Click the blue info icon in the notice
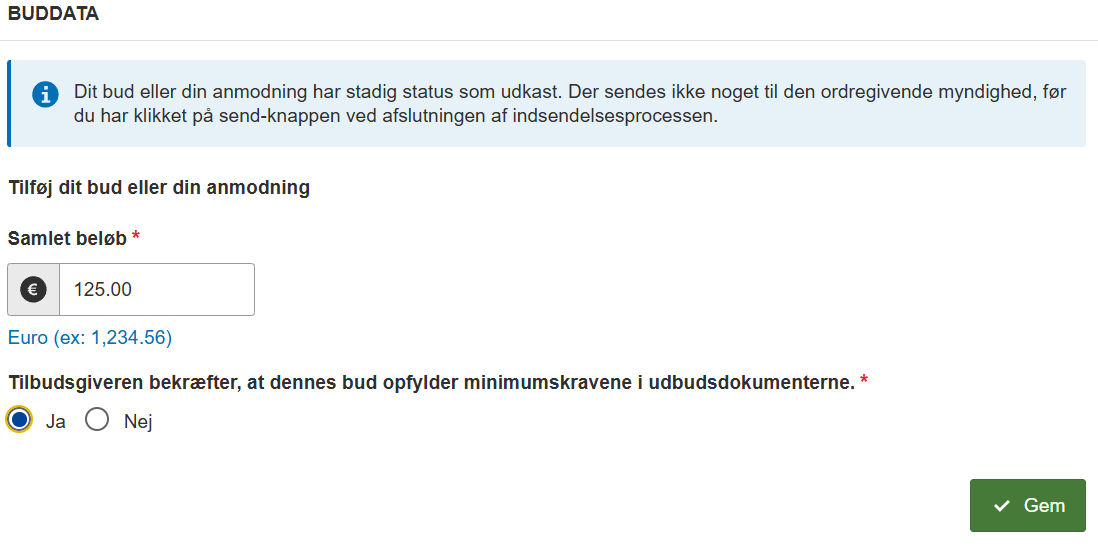 point(45,94)
